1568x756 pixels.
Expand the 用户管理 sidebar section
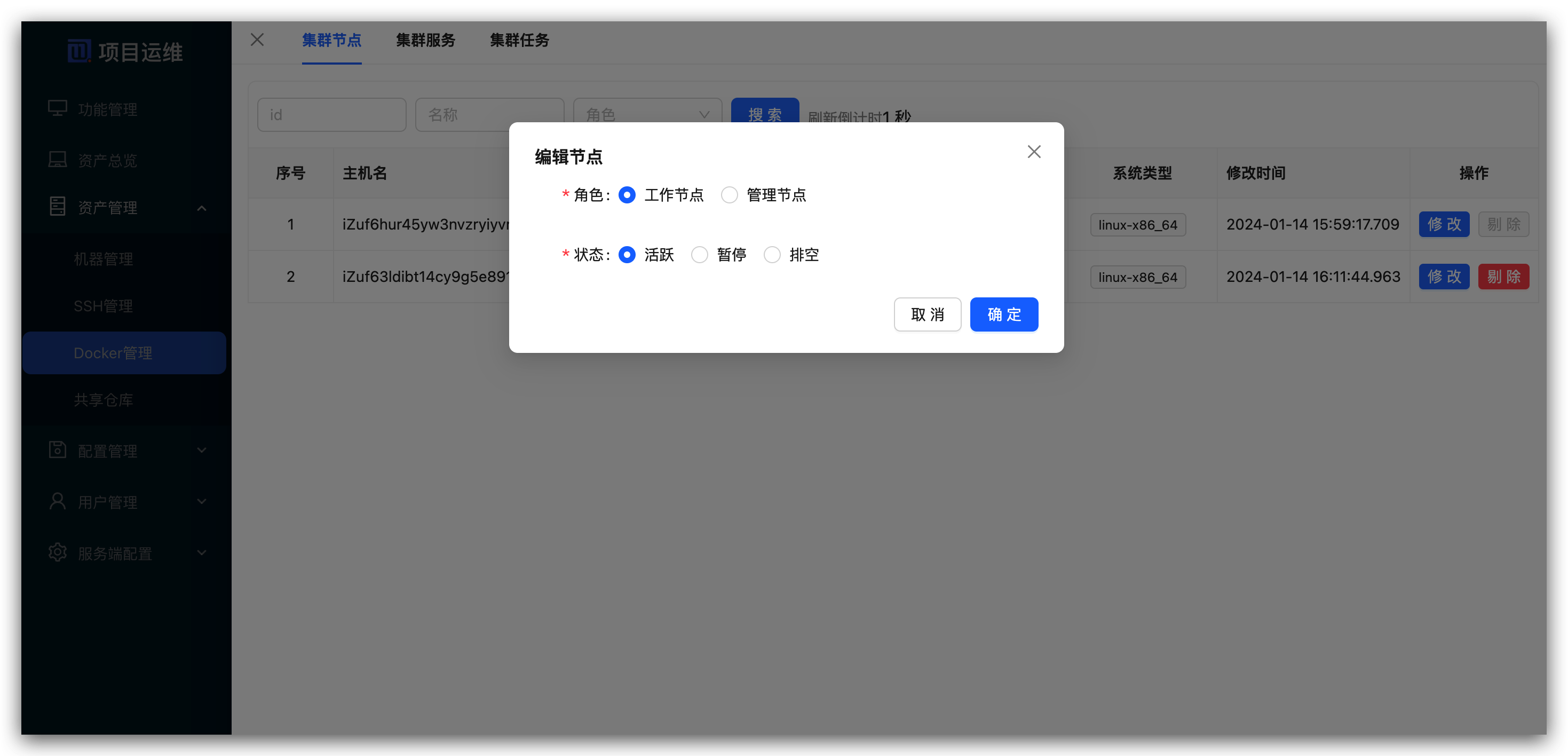point(202,501)
